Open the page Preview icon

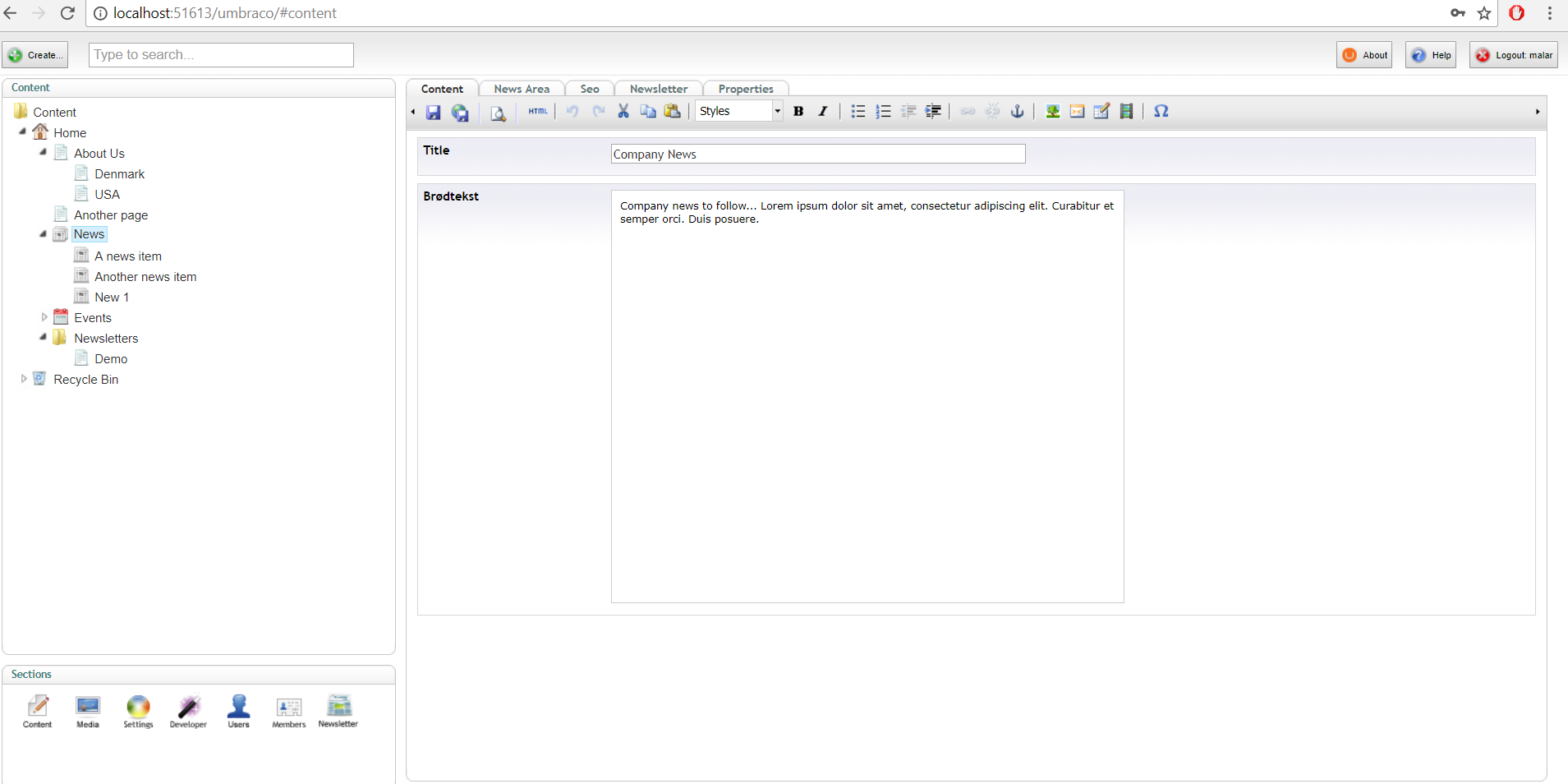(498, 113)
